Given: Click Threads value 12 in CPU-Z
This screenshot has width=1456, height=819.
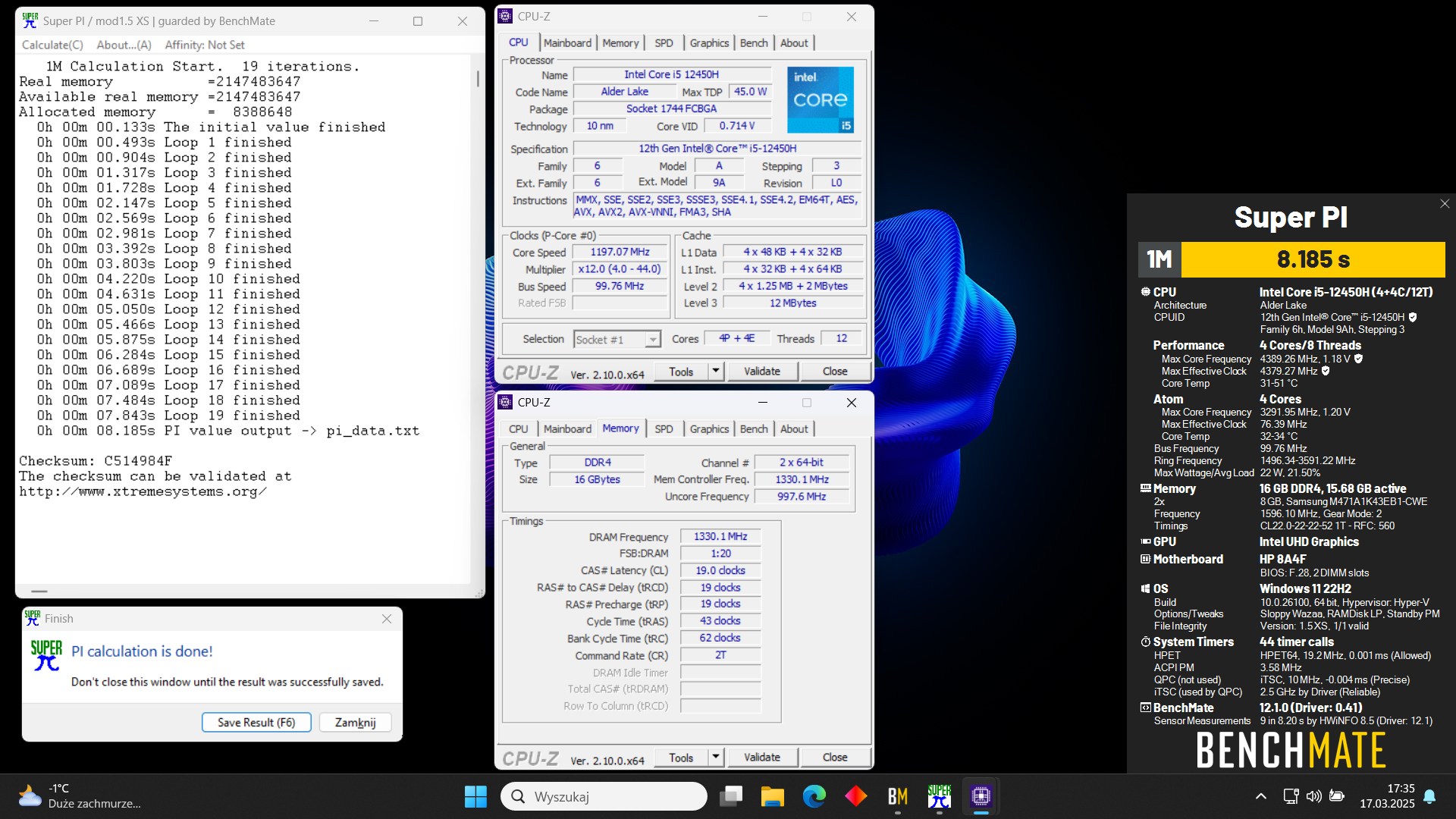Looking at the screenshot, I should [x=842, y=339].
